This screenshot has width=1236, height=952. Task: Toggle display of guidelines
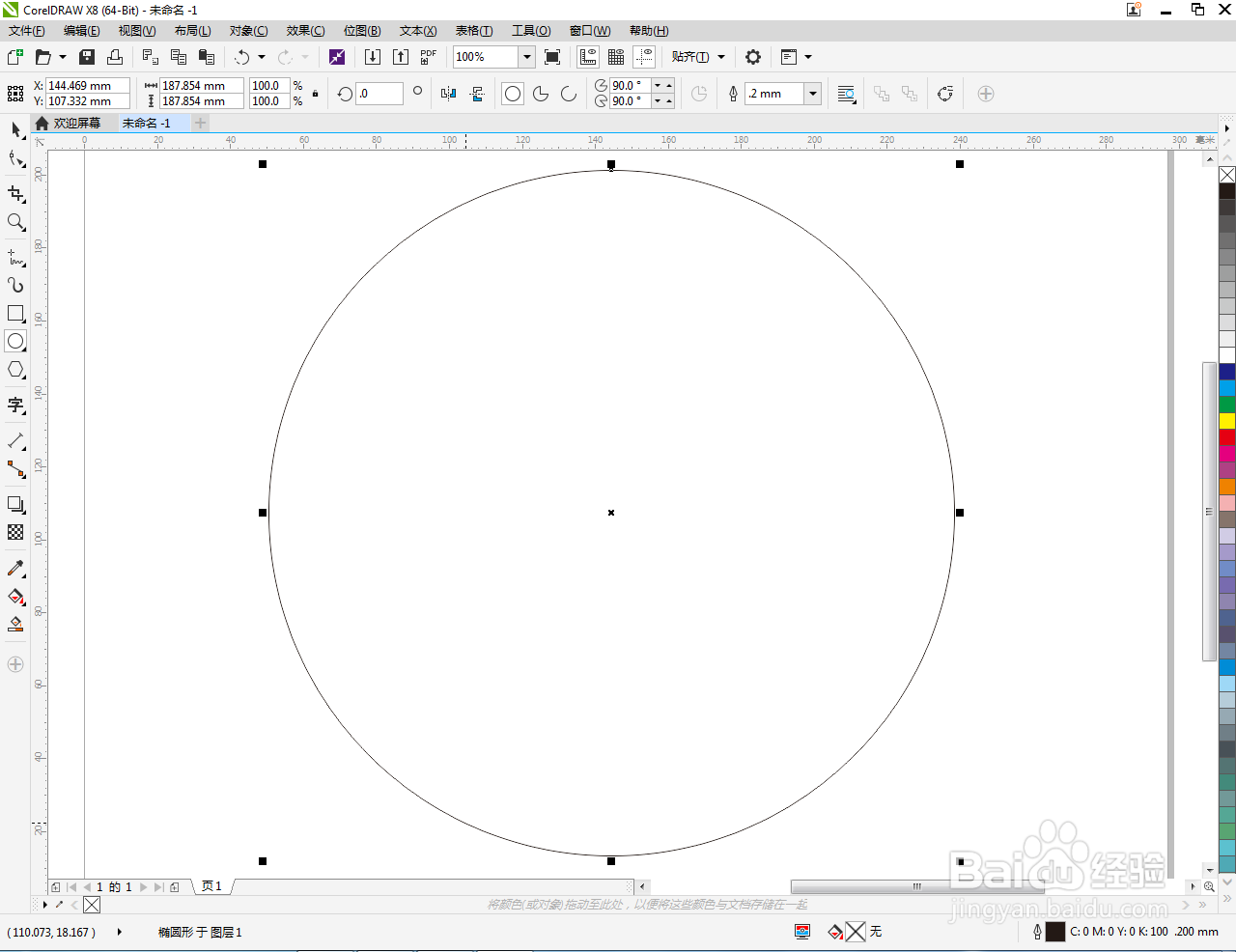click(644, 57)
